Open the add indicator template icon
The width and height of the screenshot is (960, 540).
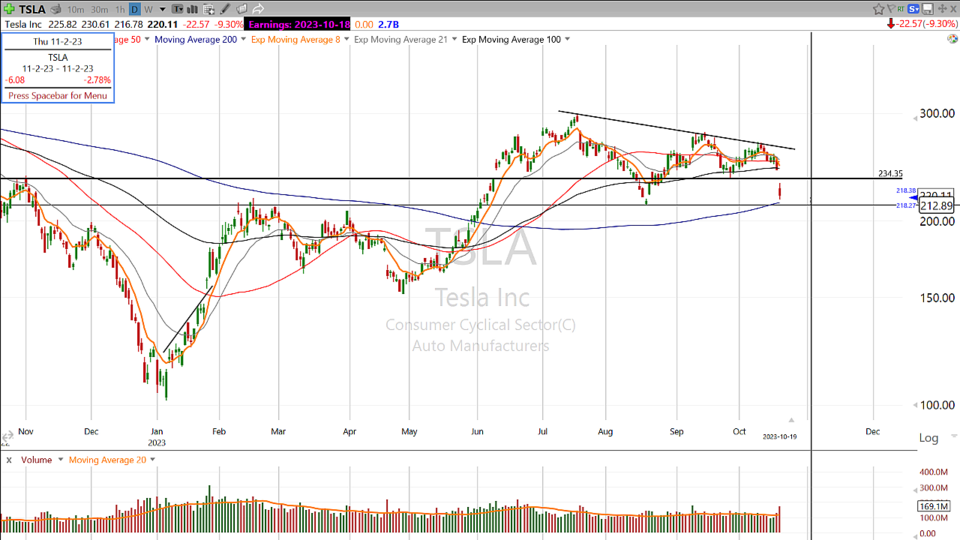point(209,9)
